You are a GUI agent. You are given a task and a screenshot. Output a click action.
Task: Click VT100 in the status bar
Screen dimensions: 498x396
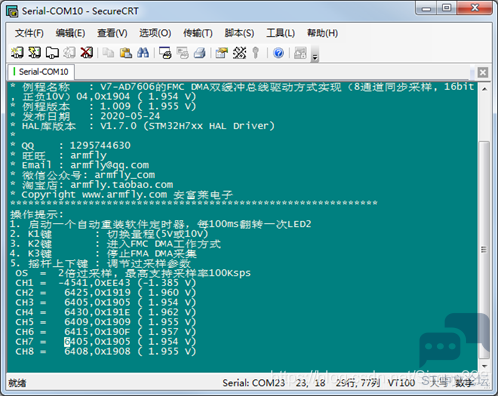pyautogui.click(x=401, y=383)
